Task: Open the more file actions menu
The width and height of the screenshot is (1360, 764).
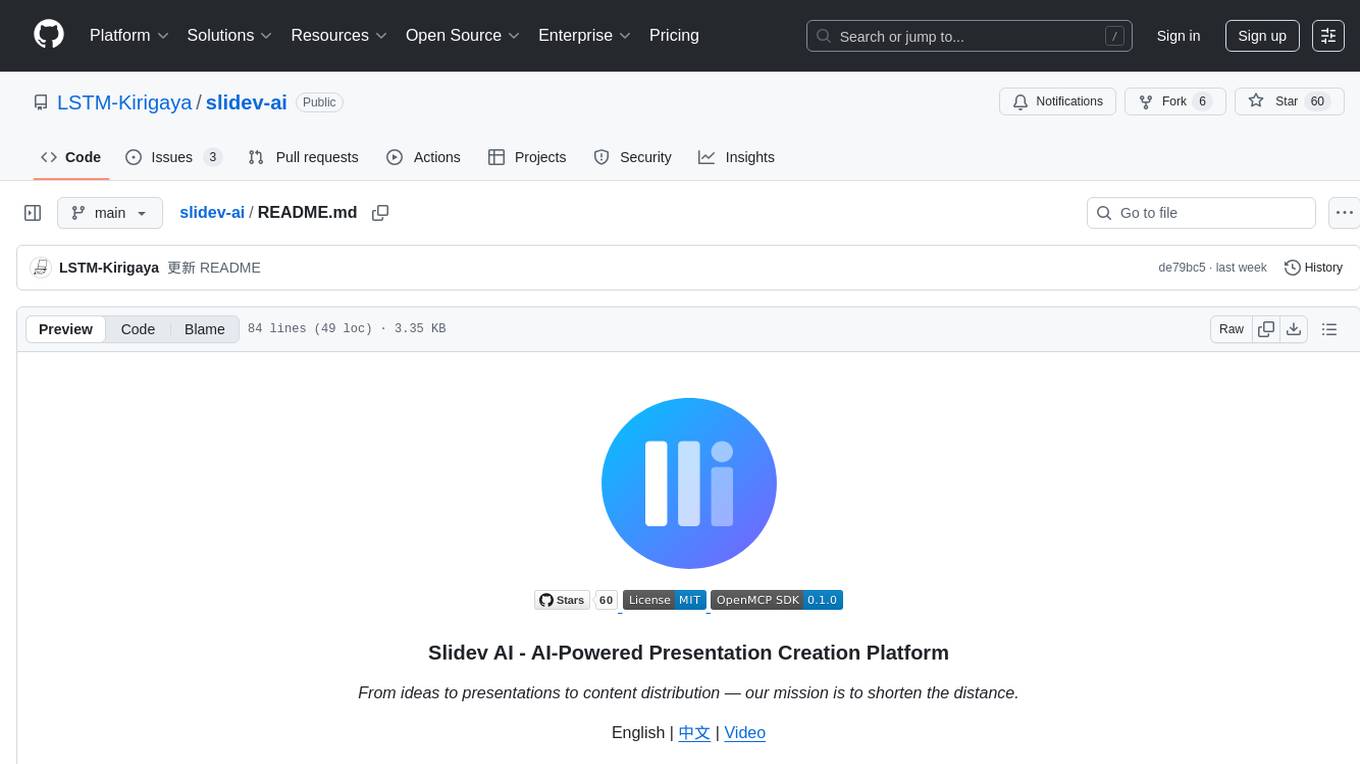Action: 1344,213
